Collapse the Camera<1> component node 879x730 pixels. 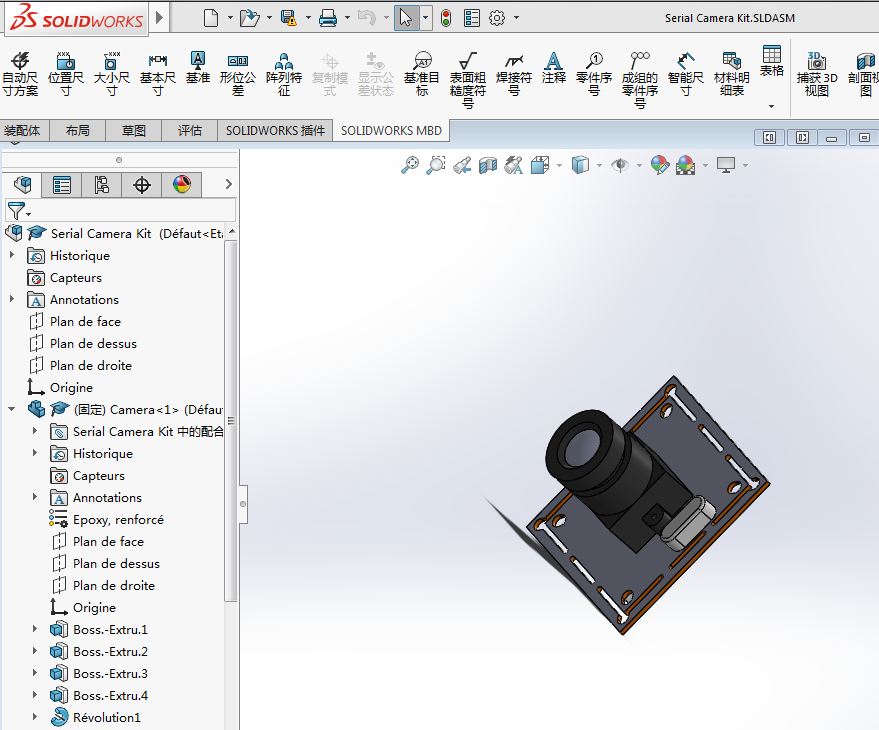tap(12, 409)
